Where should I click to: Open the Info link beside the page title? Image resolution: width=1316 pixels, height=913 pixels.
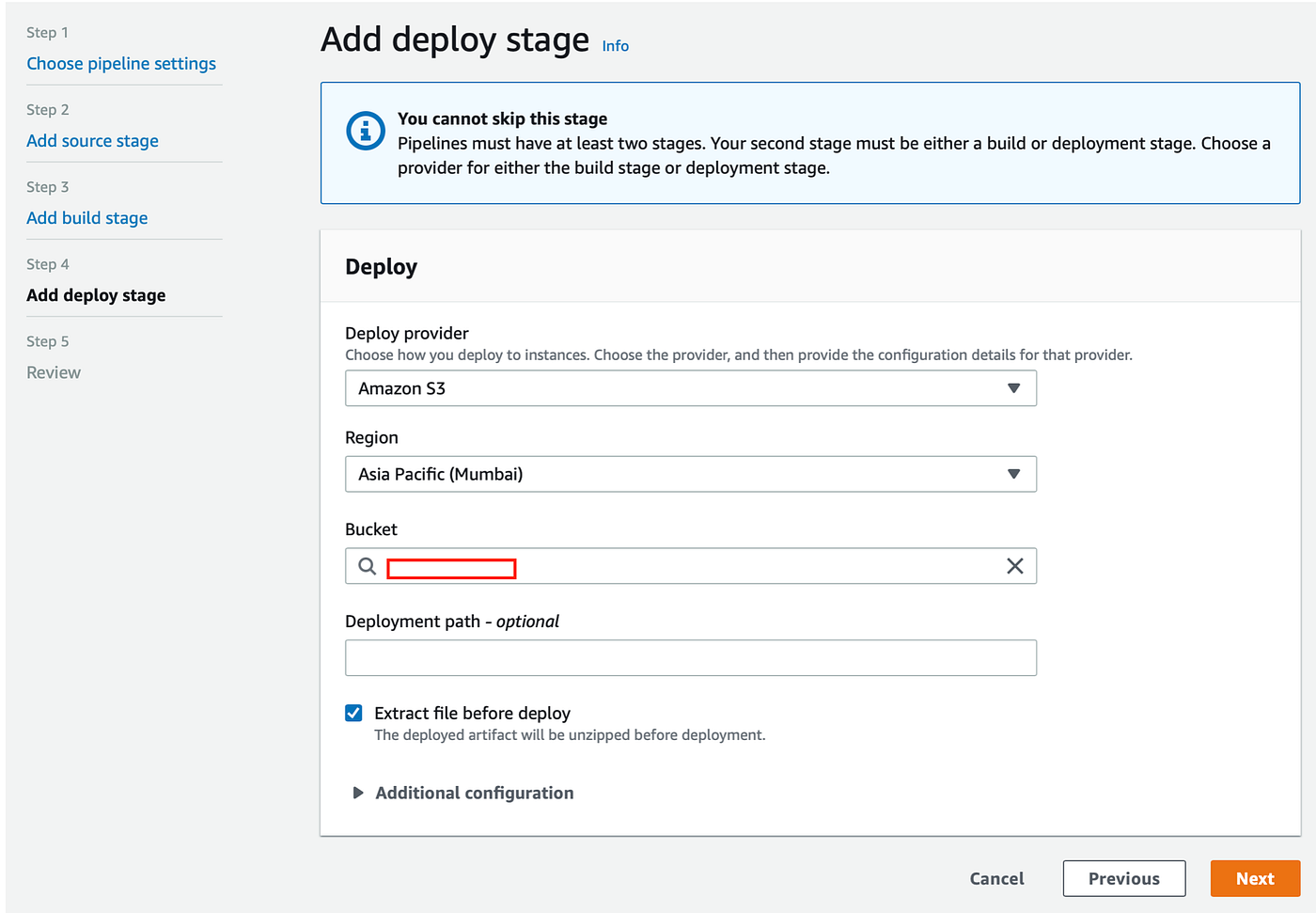tap(615, 45)
